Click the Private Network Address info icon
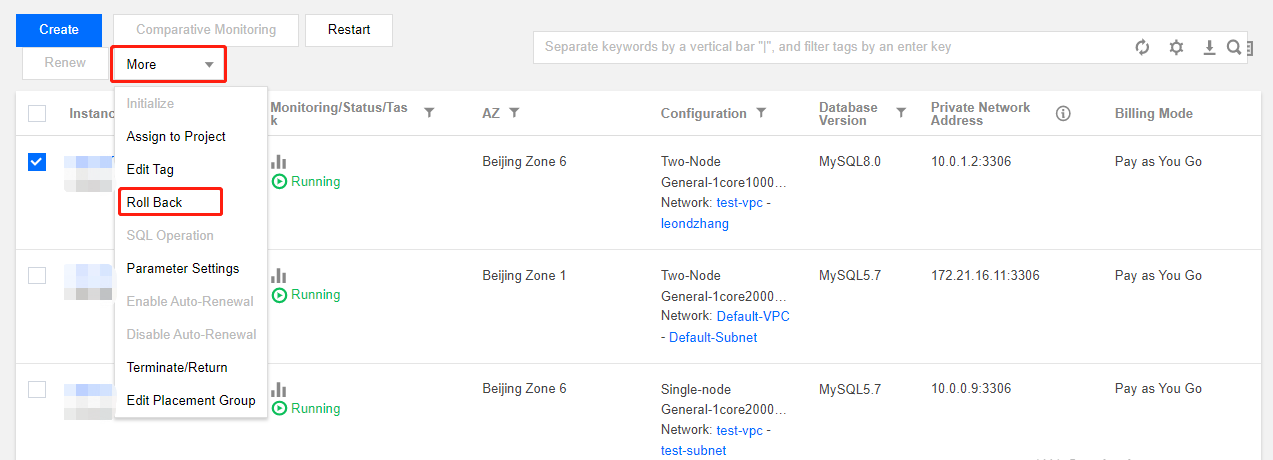This screenshot has width=1273, height=460. click(x=1063, y=114)
